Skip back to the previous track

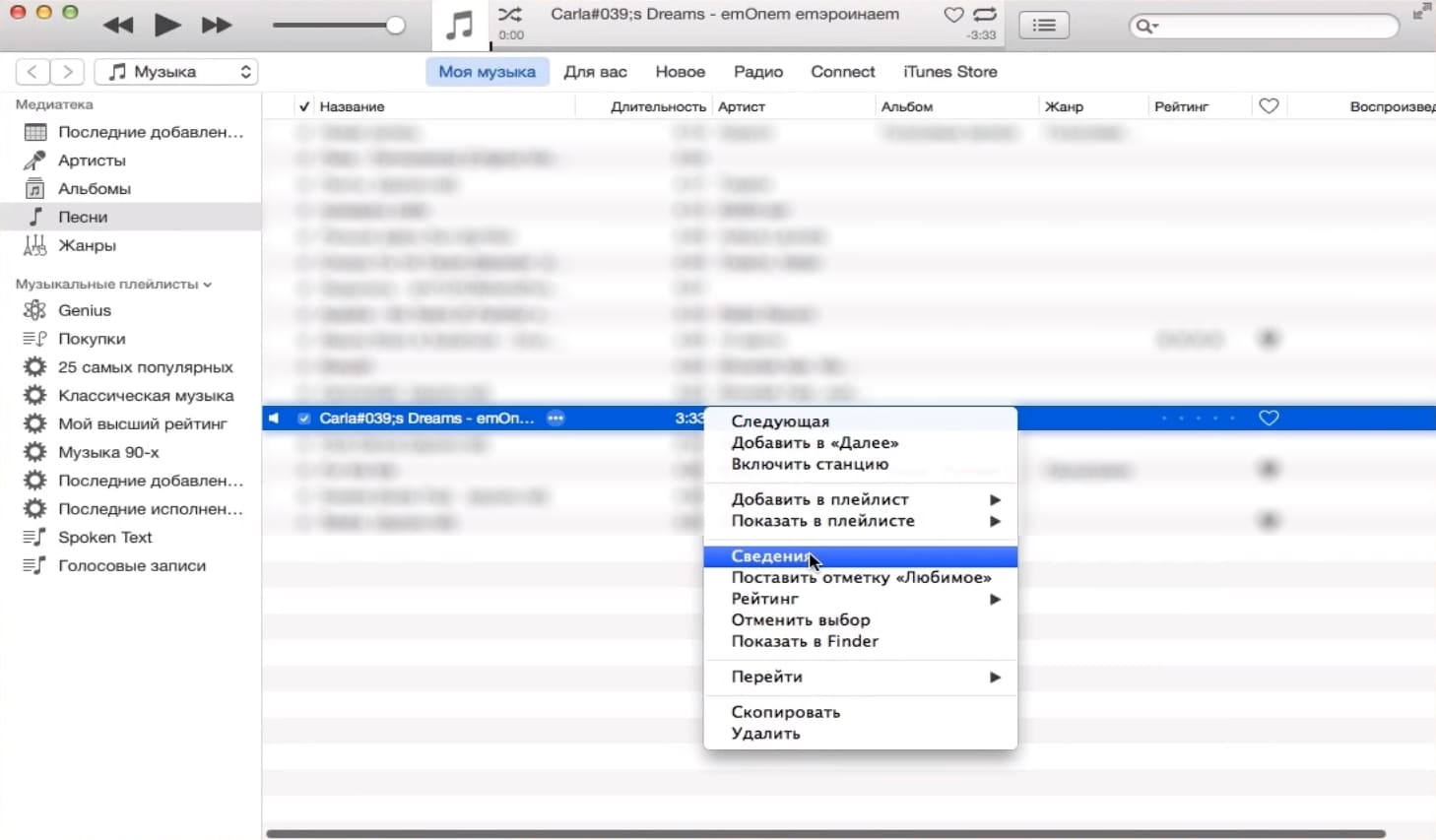pos(118,26)
